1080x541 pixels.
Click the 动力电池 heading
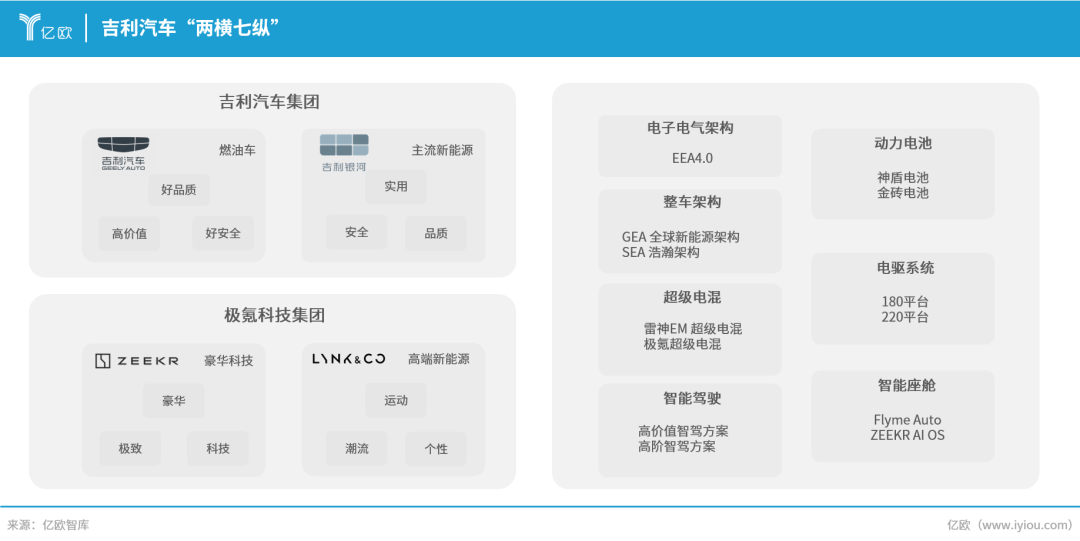coord(903,143)
